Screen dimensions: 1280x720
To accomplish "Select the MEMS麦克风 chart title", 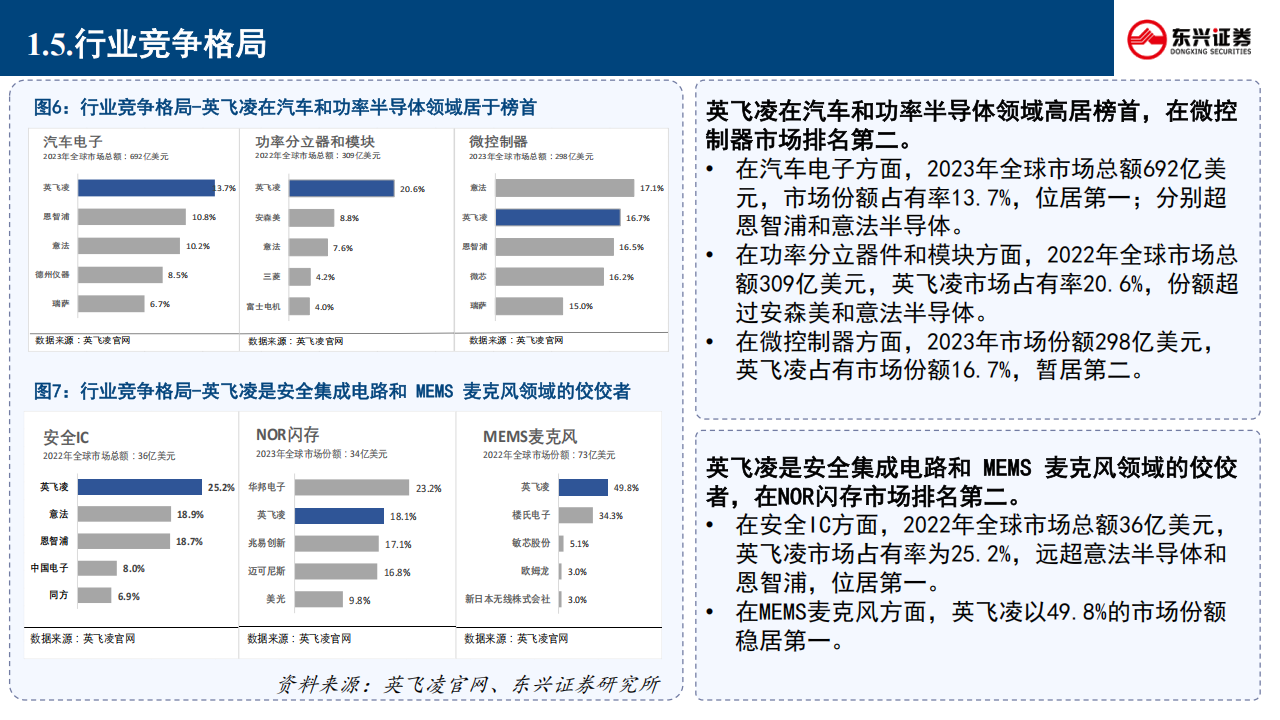I will pyautogui.click(x=530, y=437).
